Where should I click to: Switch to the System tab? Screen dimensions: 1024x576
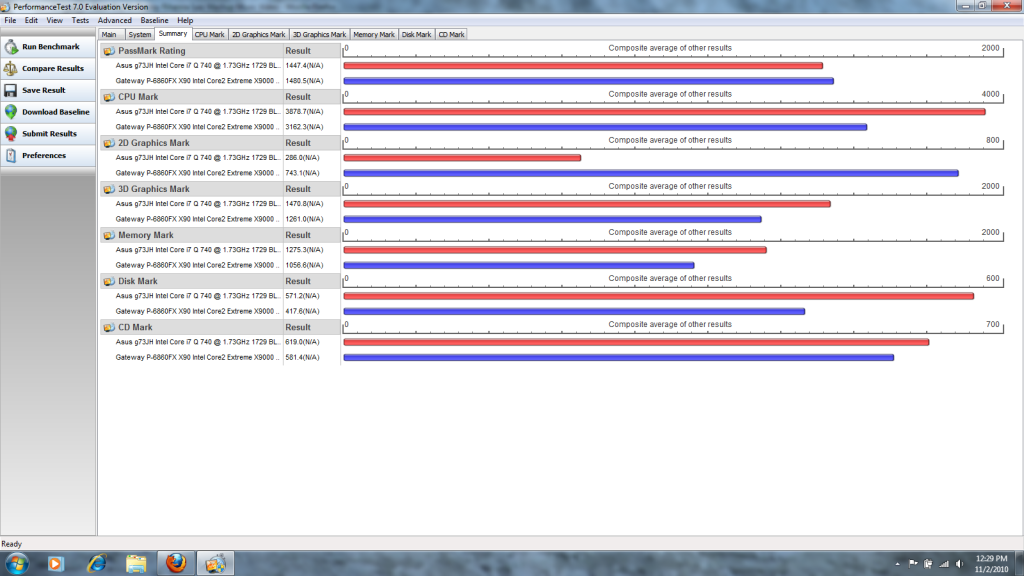tap(140, 35)
